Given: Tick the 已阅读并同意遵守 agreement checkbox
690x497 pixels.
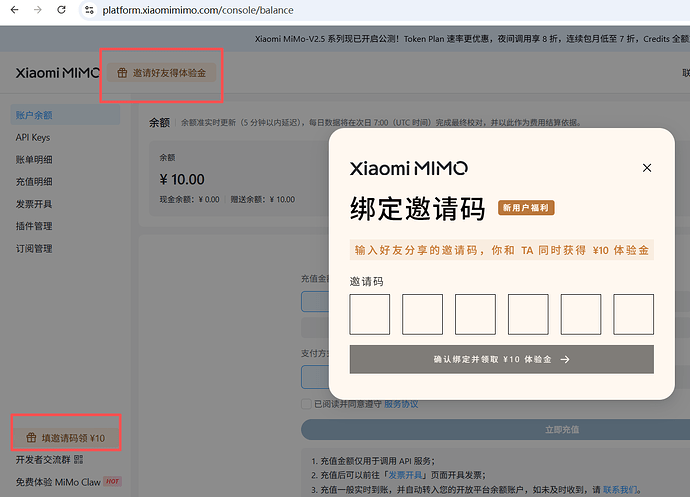Looking at the screenshot, I should (x=306, y=404).
